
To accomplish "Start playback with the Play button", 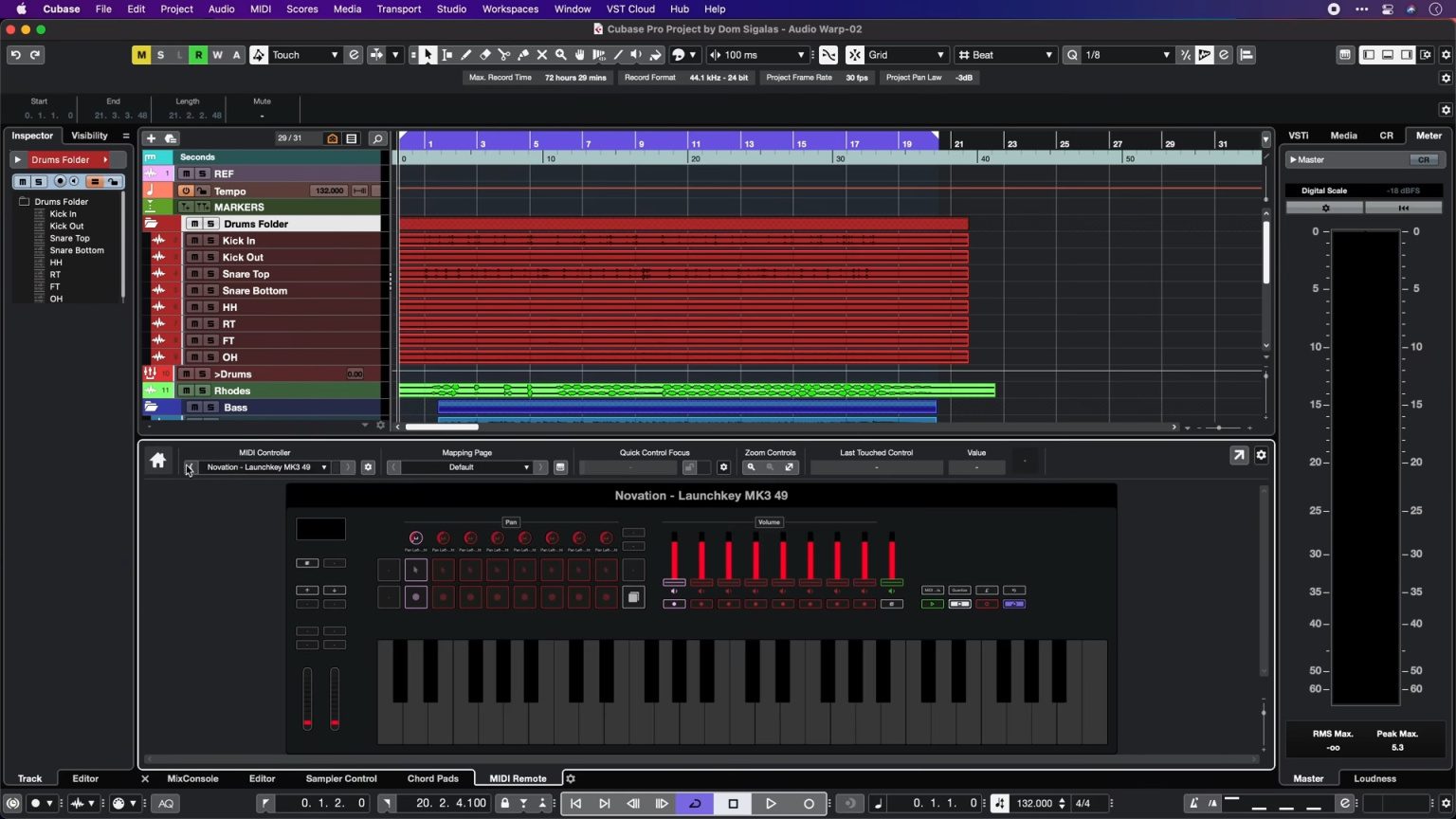I will [x=771, y=803].
